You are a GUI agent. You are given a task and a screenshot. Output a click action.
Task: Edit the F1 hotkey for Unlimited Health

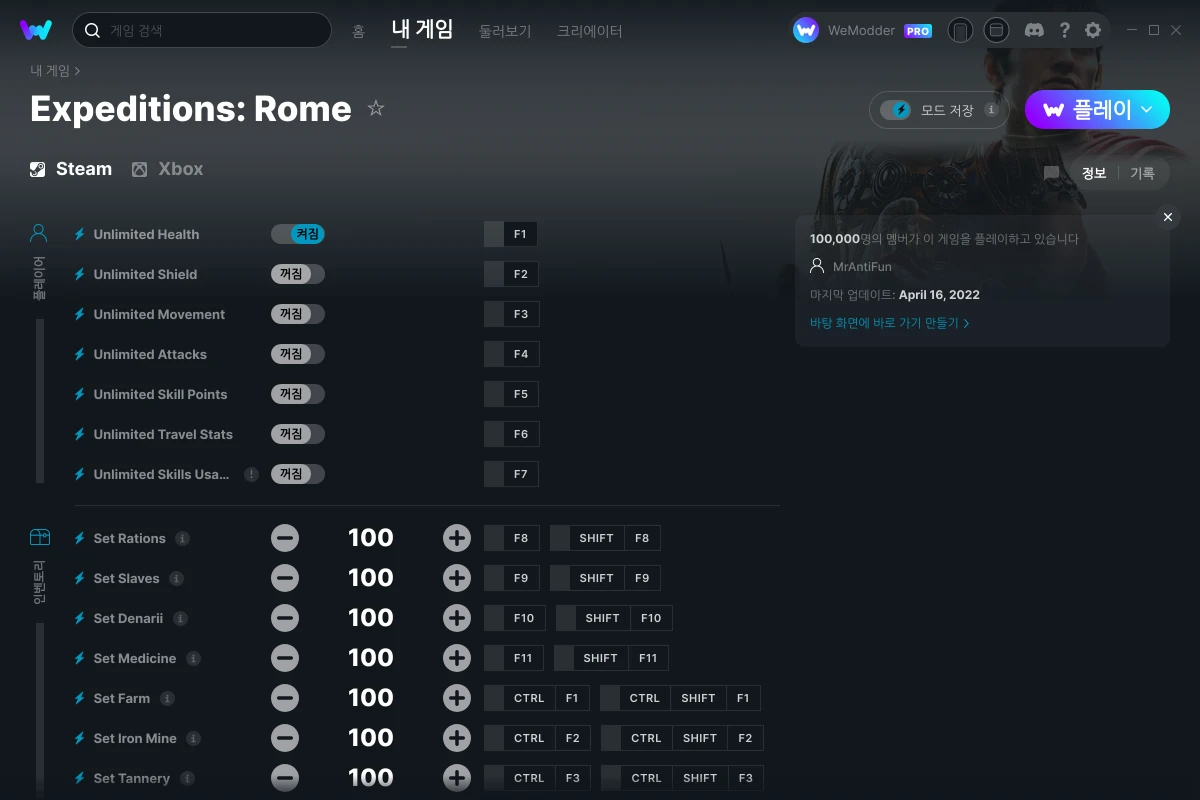[511, 234]
